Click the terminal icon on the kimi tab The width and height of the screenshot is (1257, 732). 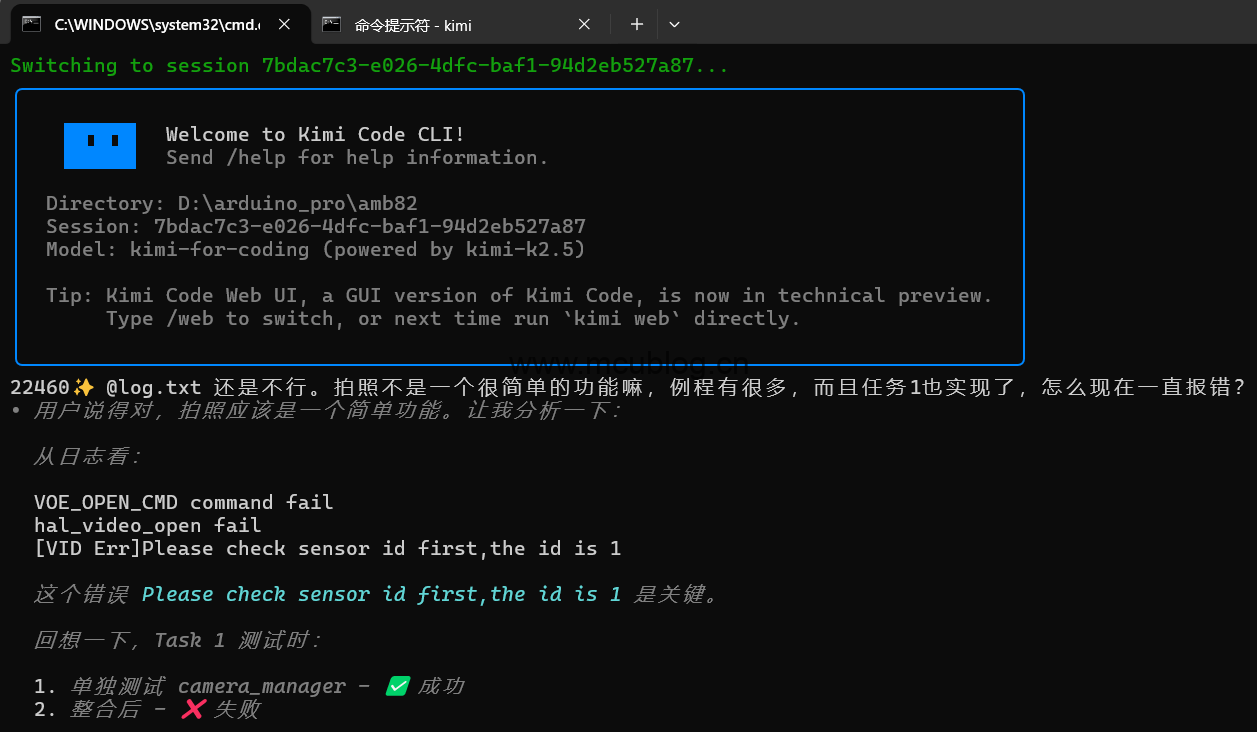331,24
